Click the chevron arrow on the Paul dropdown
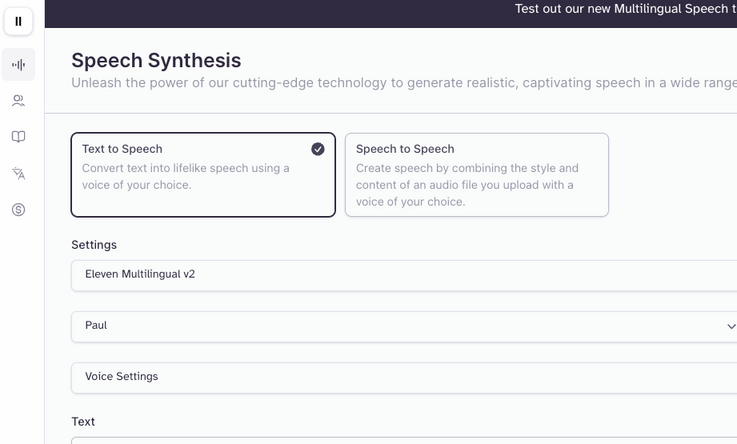This screenshot has height=444, width=737. click(731, 326)
